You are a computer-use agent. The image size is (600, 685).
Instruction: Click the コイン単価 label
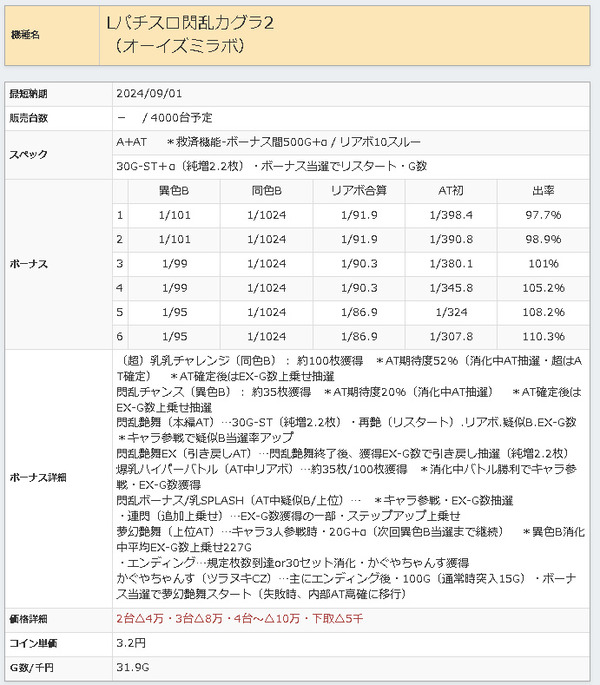33,643
